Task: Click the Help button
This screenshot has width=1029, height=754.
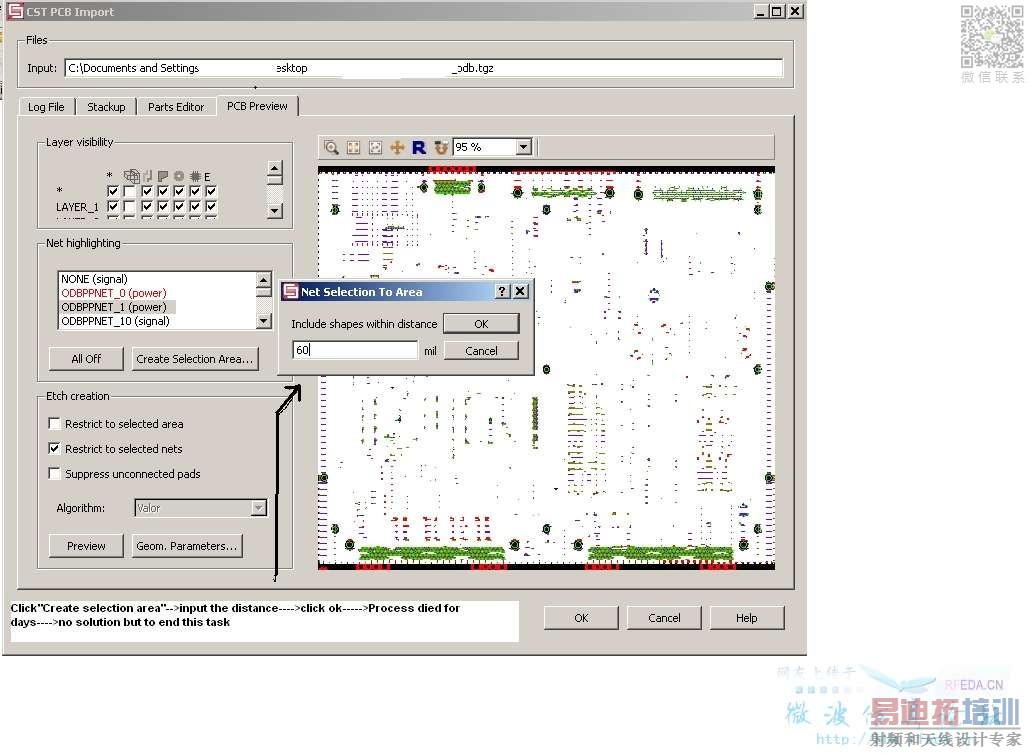Action: [747, 618]
